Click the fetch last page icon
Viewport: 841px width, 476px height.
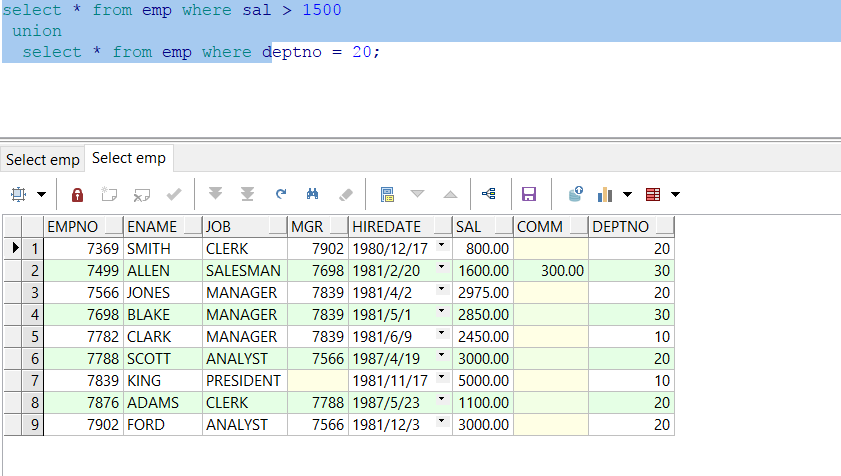tap(247, 194)
